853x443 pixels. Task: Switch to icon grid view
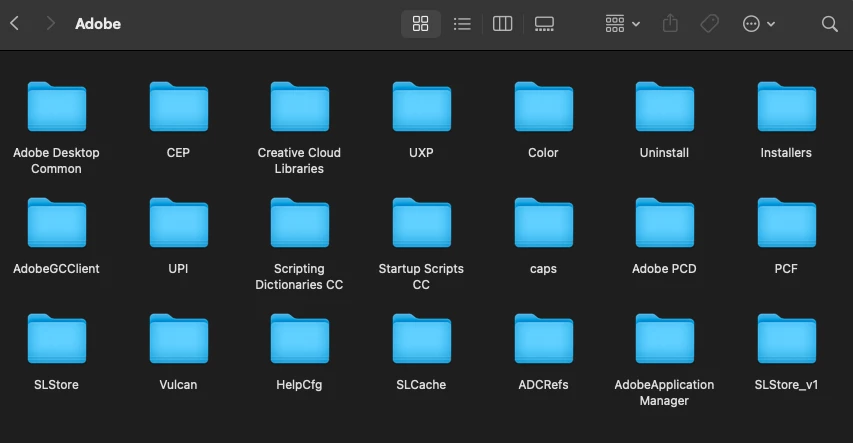[x=421, y=23]
